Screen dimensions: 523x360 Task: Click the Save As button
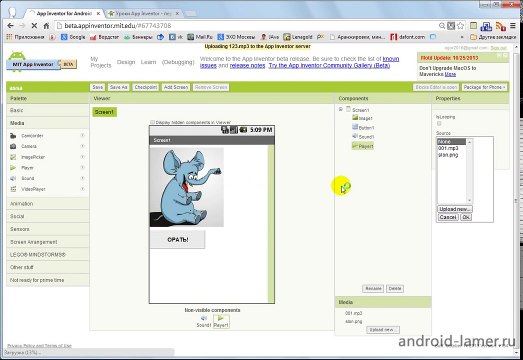[118, 87]
